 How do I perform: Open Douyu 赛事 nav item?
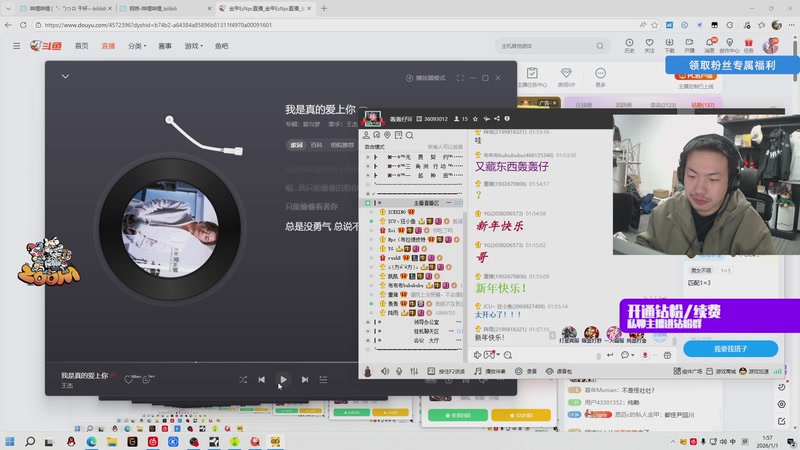165,46
